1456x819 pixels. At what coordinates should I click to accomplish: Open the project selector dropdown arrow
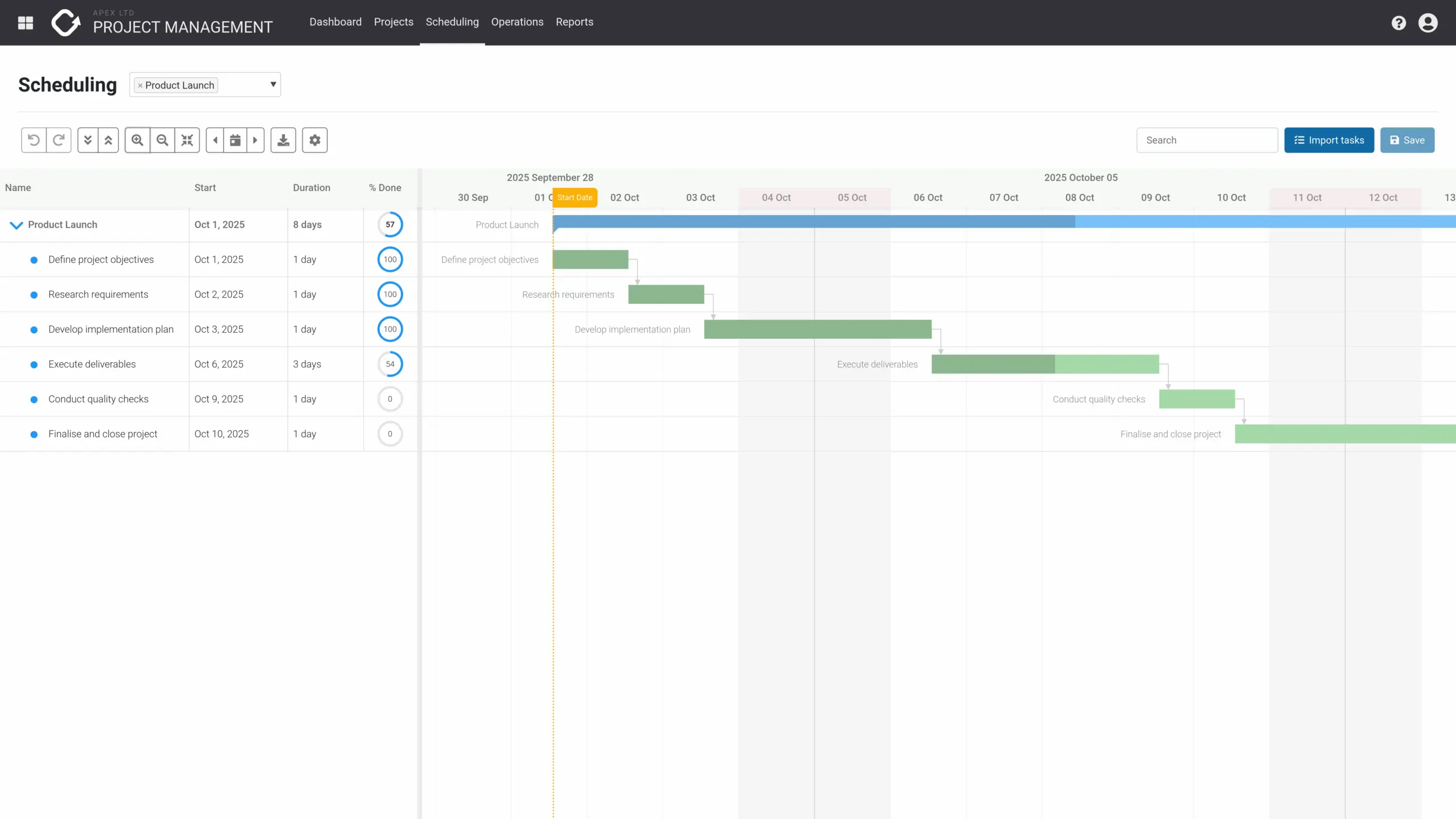point(273,85)
